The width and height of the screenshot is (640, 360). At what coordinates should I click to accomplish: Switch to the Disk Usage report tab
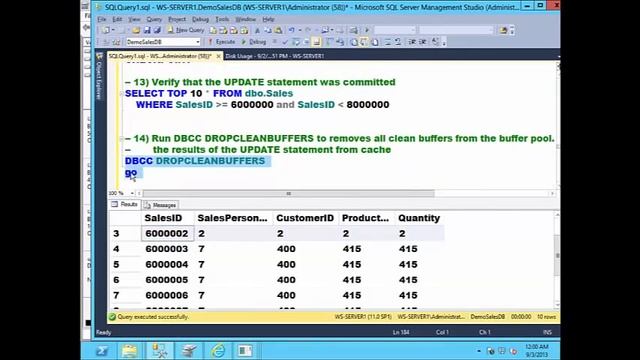(x=275, y=56)
